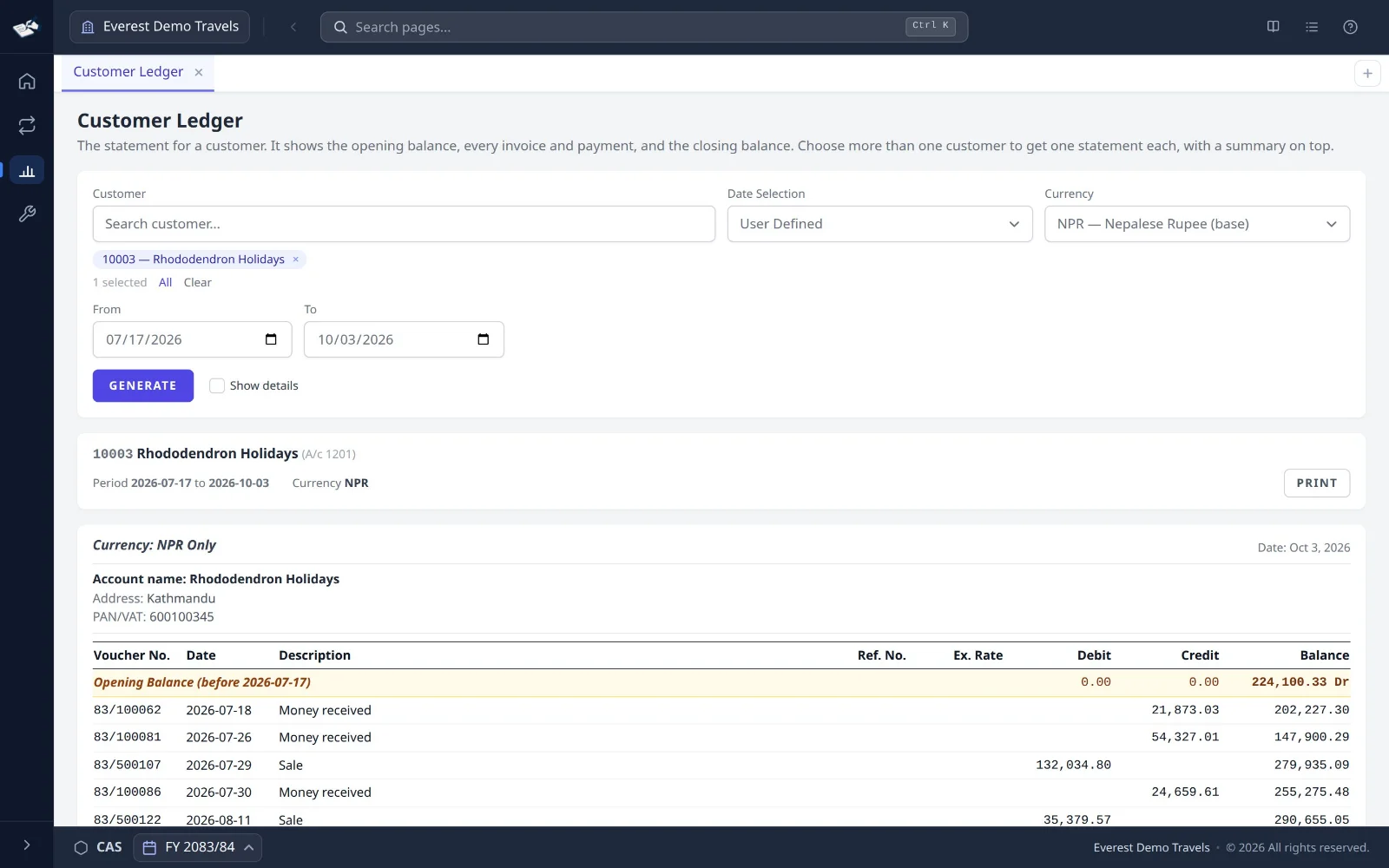Click the Ex. Rate column header
Image resolution: width=1389 pixels, height=868 pixels.
978,655
